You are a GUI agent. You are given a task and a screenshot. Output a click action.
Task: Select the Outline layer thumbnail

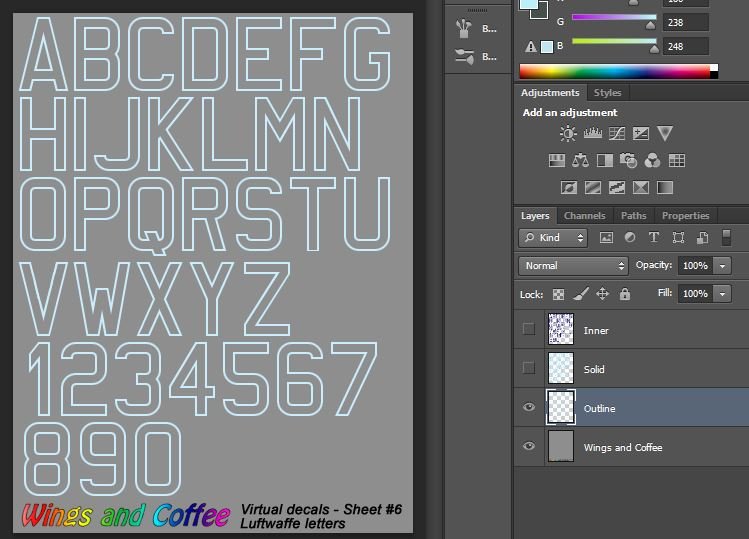coord(561,407)
